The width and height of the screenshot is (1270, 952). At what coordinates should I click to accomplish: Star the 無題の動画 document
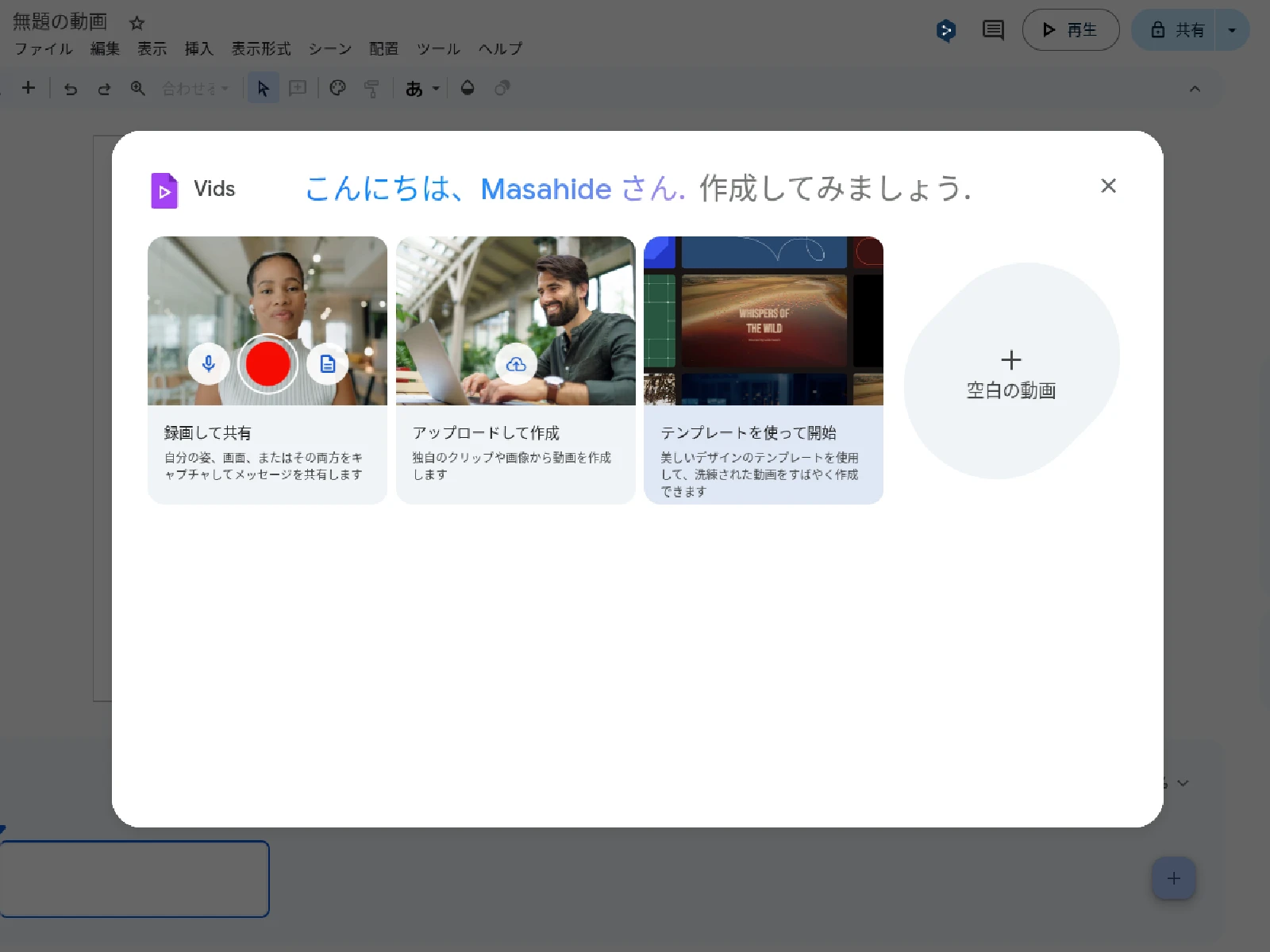[137, 23]
